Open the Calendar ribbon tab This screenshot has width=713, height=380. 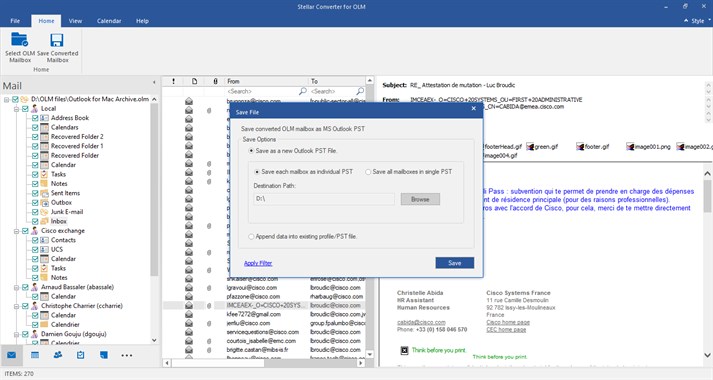(x=109, y=21)
